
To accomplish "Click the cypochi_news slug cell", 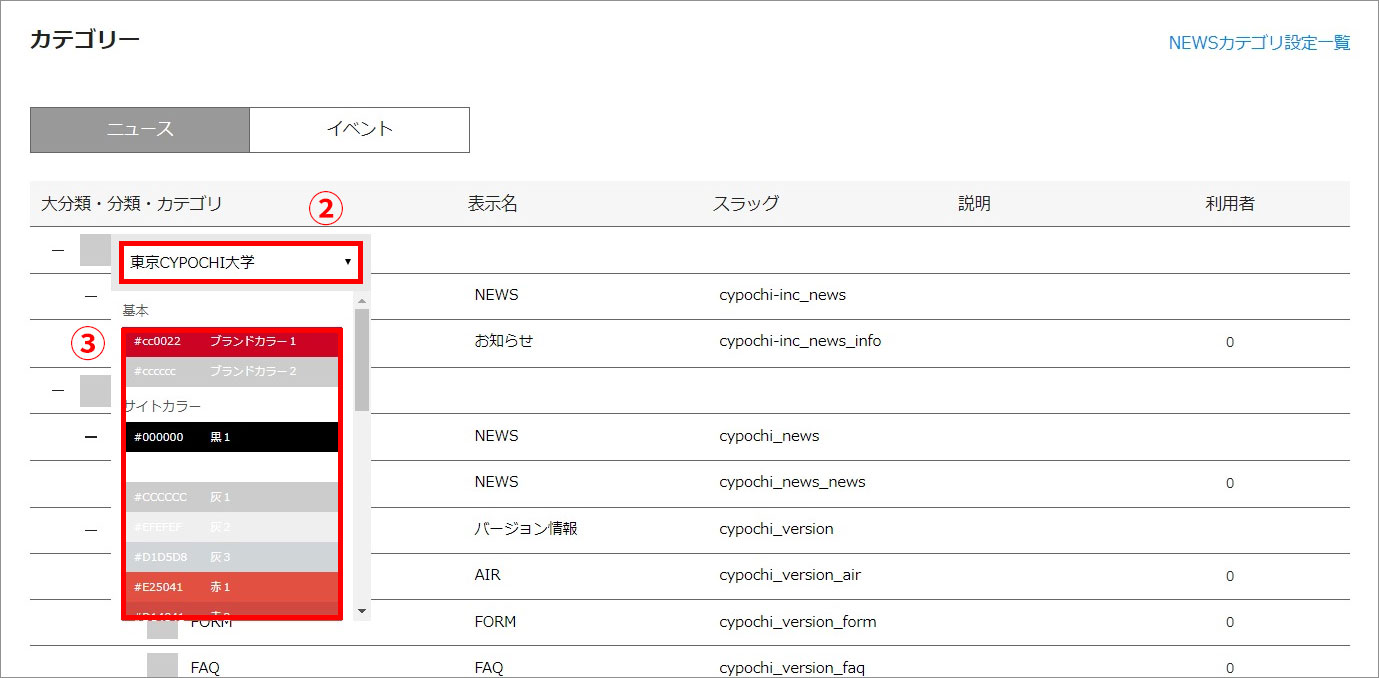I will (769, 436).
